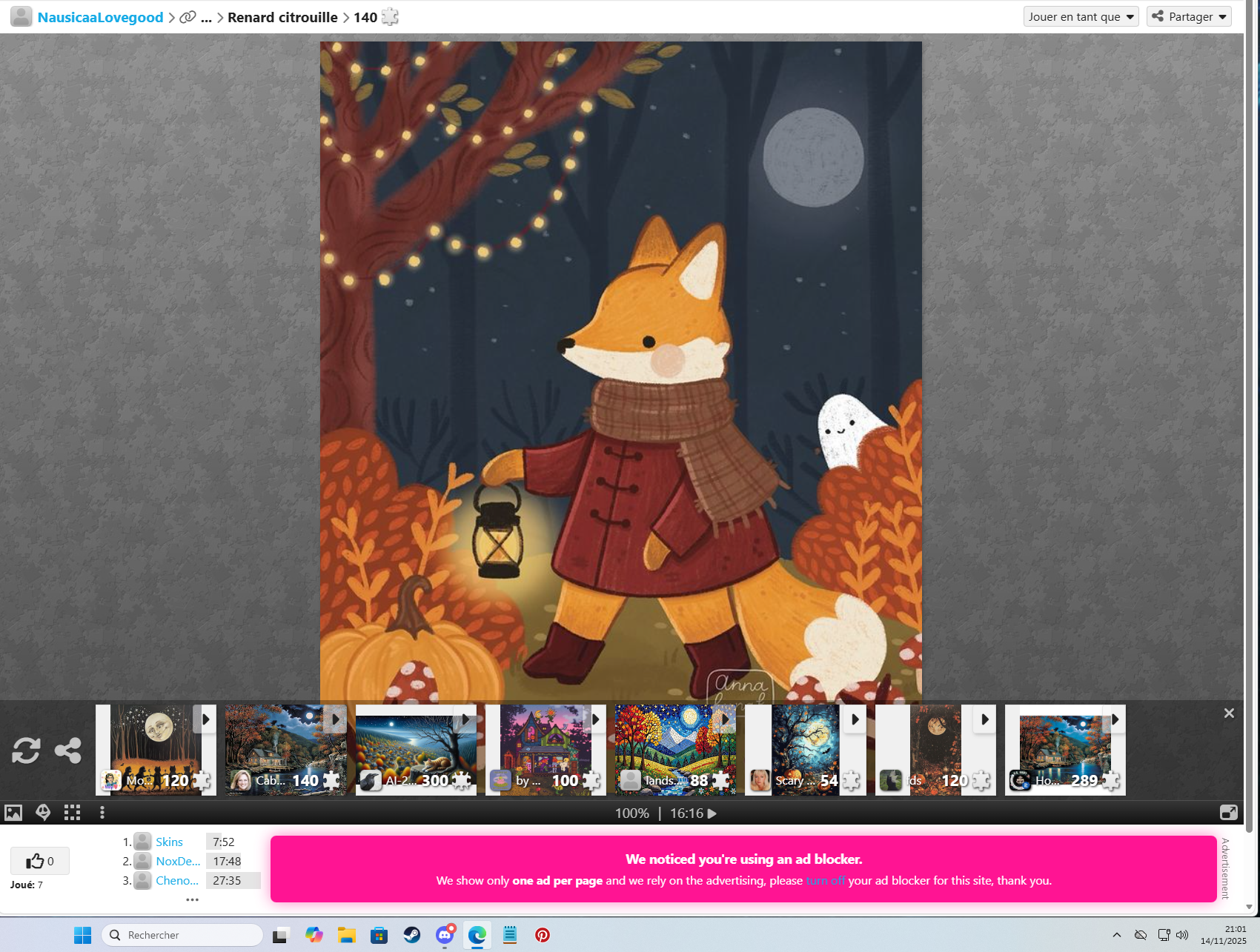
Task: Expand the leaderboard ellipsis for more scores
Action: tap(192, 899)
